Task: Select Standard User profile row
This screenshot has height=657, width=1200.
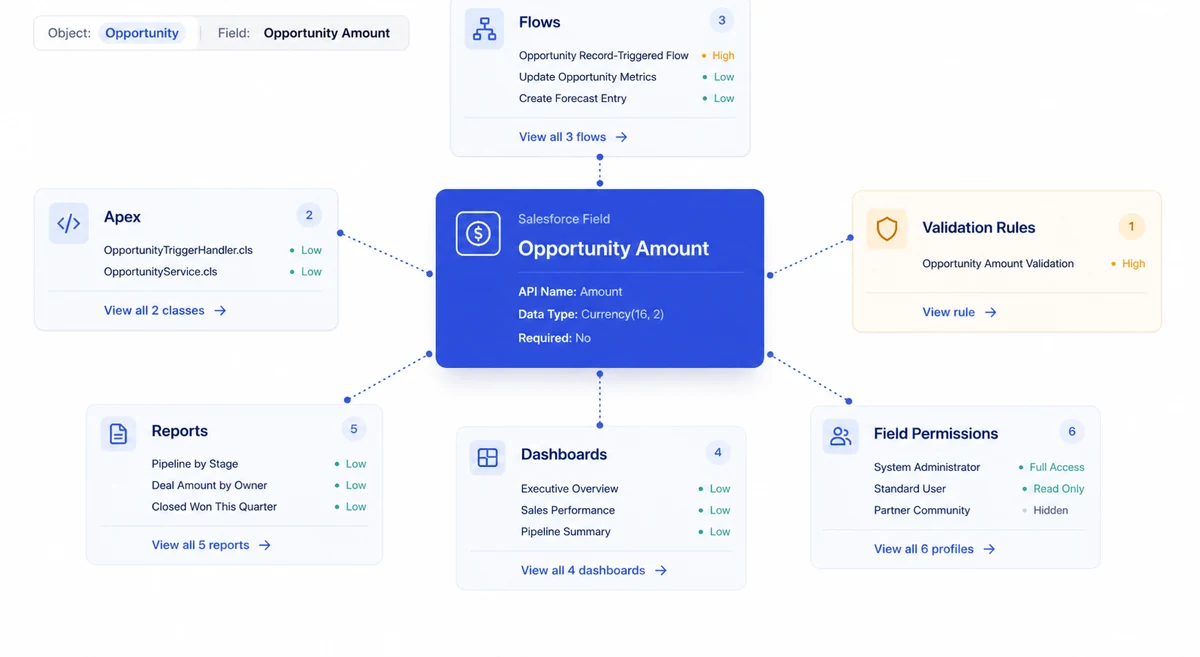Action: [979, 489]
